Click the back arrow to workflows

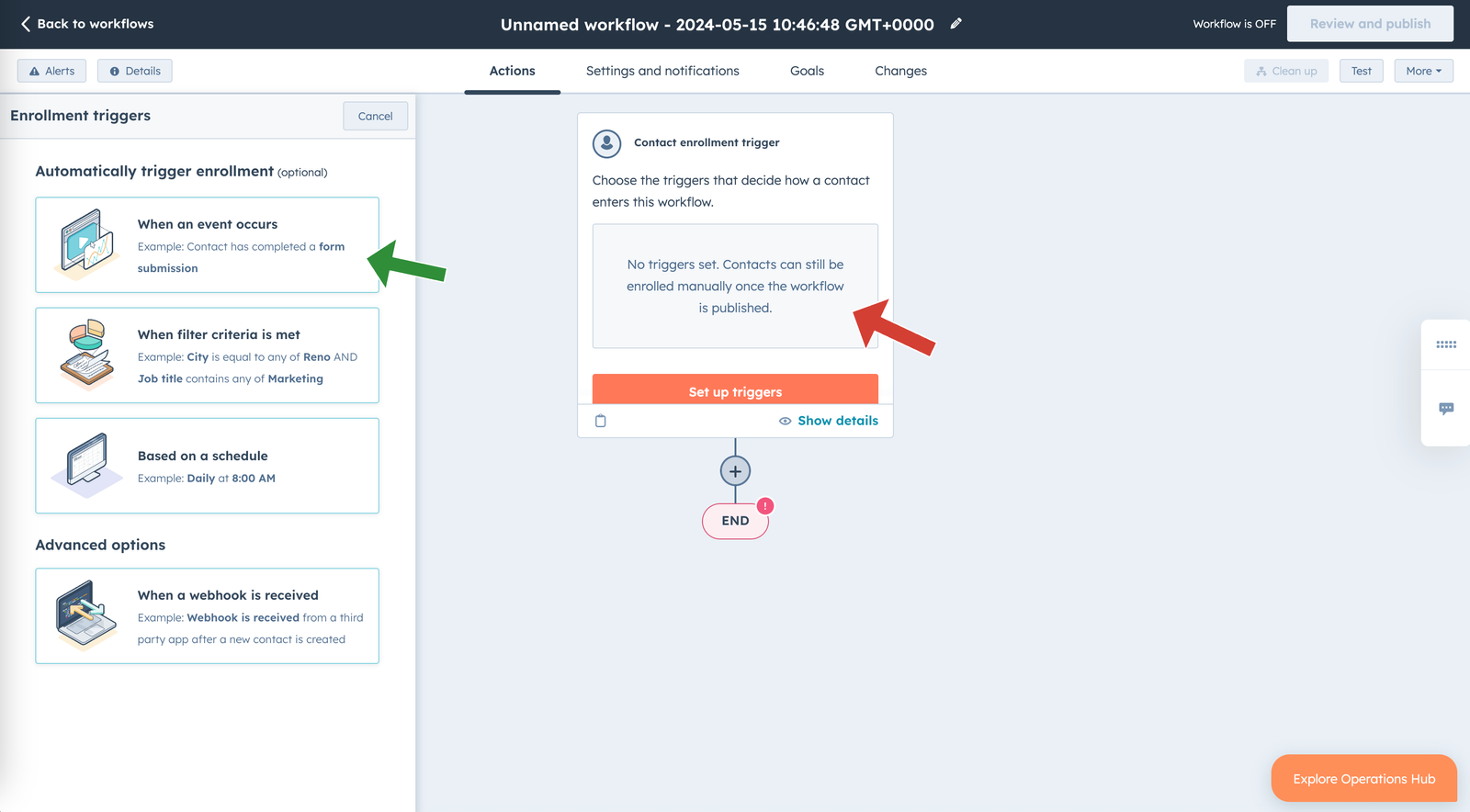point(26,24)
